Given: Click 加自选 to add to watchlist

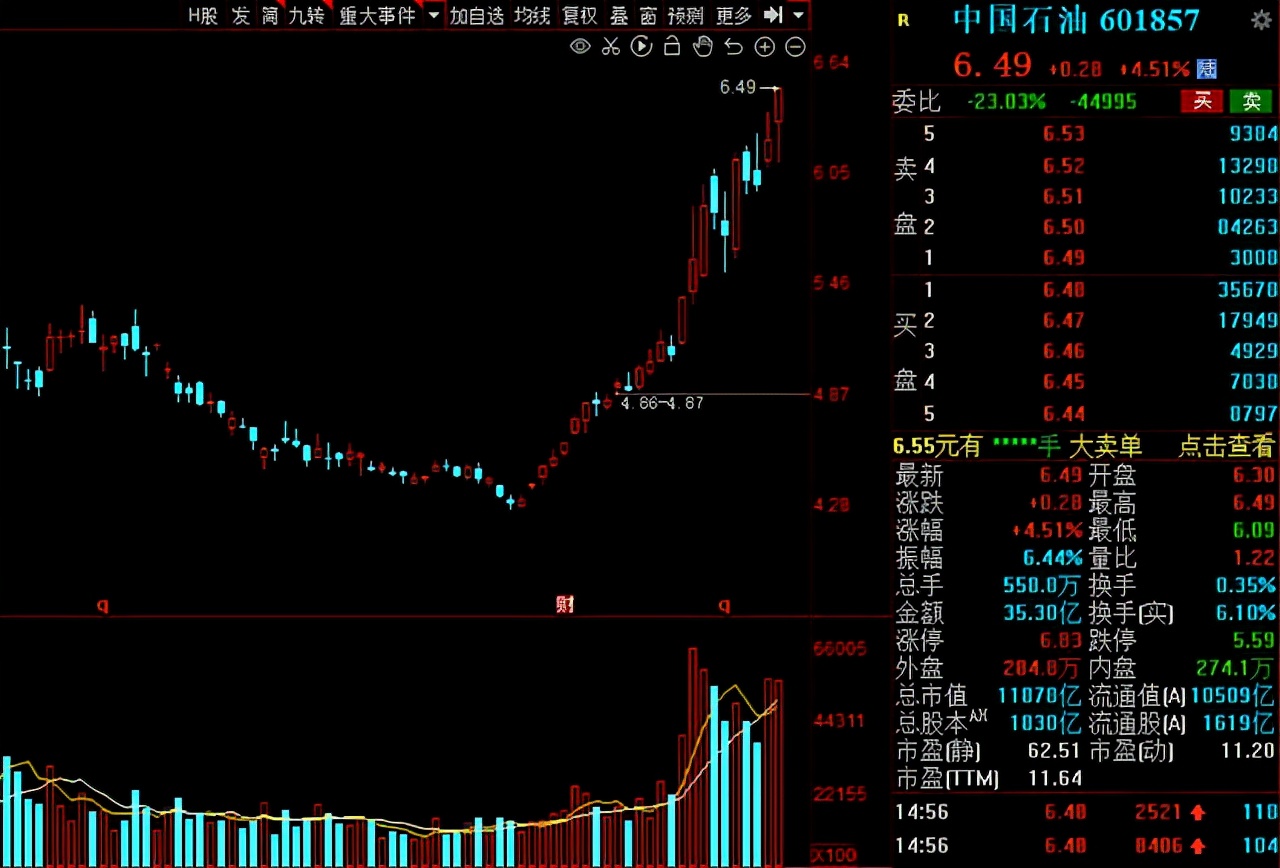Looking at the screenshot, I should pyautogui.click(x=477, y=15).
